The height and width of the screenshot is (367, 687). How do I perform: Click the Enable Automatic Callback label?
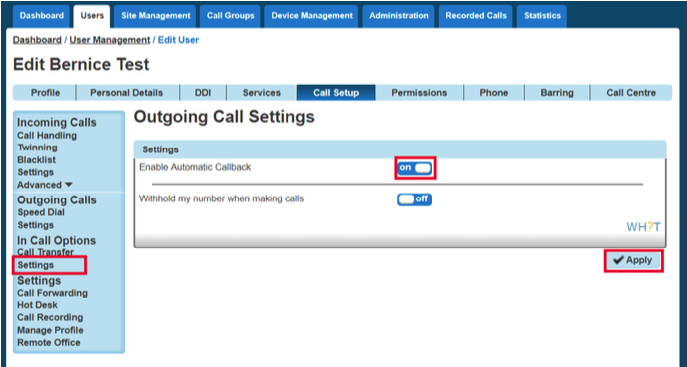[195, 167]
